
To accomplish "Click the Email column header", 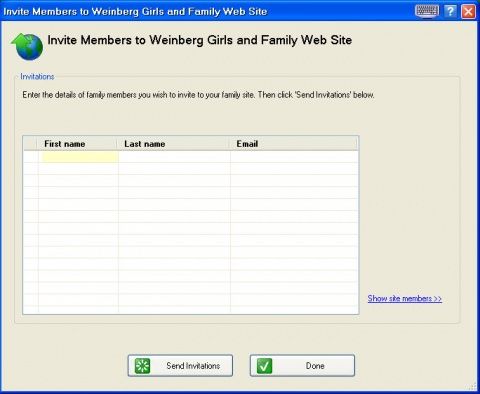I will click(x=293, y=144).
